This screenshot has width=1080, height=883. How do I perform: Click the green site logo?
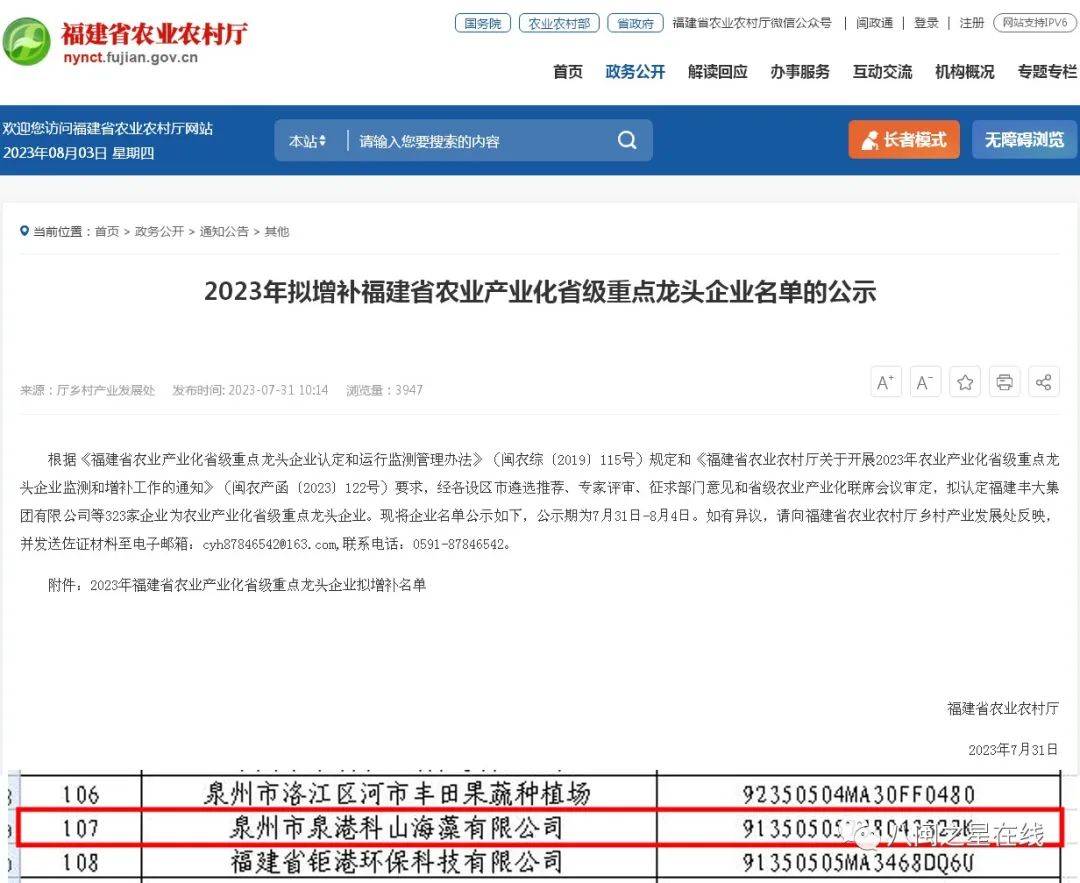(x=27, y=42)
